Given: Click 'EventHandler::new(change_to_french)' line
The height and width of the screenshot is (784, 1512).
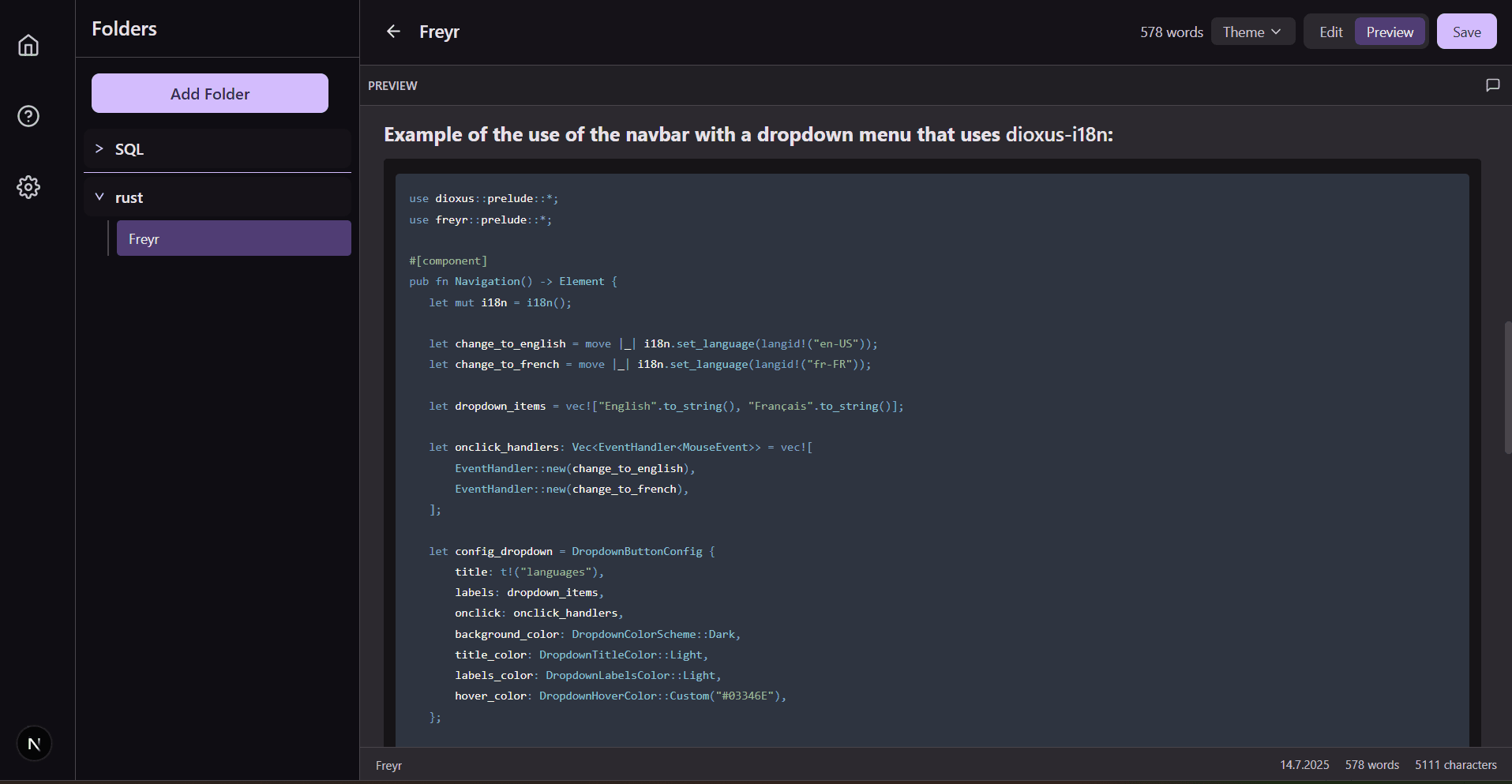Looking at the screenshot, I should click(x=572, y=489).
